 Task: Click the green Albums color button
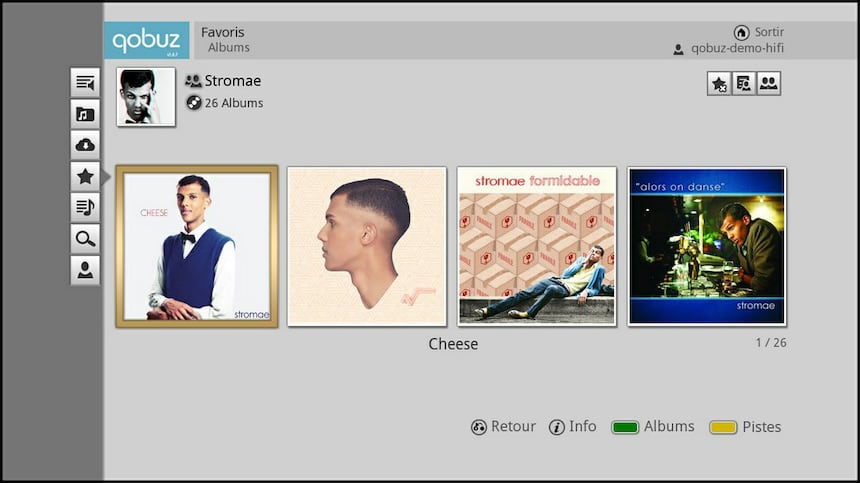pyautogui.click(x=625, y=427)
